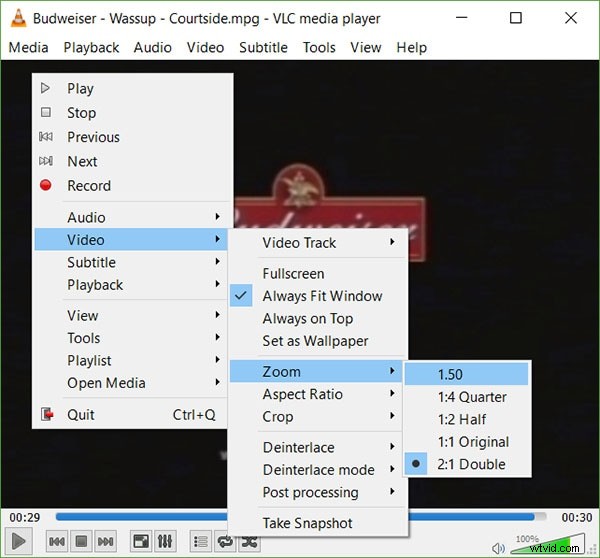The image size is (600, 558).
Task: Click Stop square icon in context menu
Action: [x=46, y=112]
